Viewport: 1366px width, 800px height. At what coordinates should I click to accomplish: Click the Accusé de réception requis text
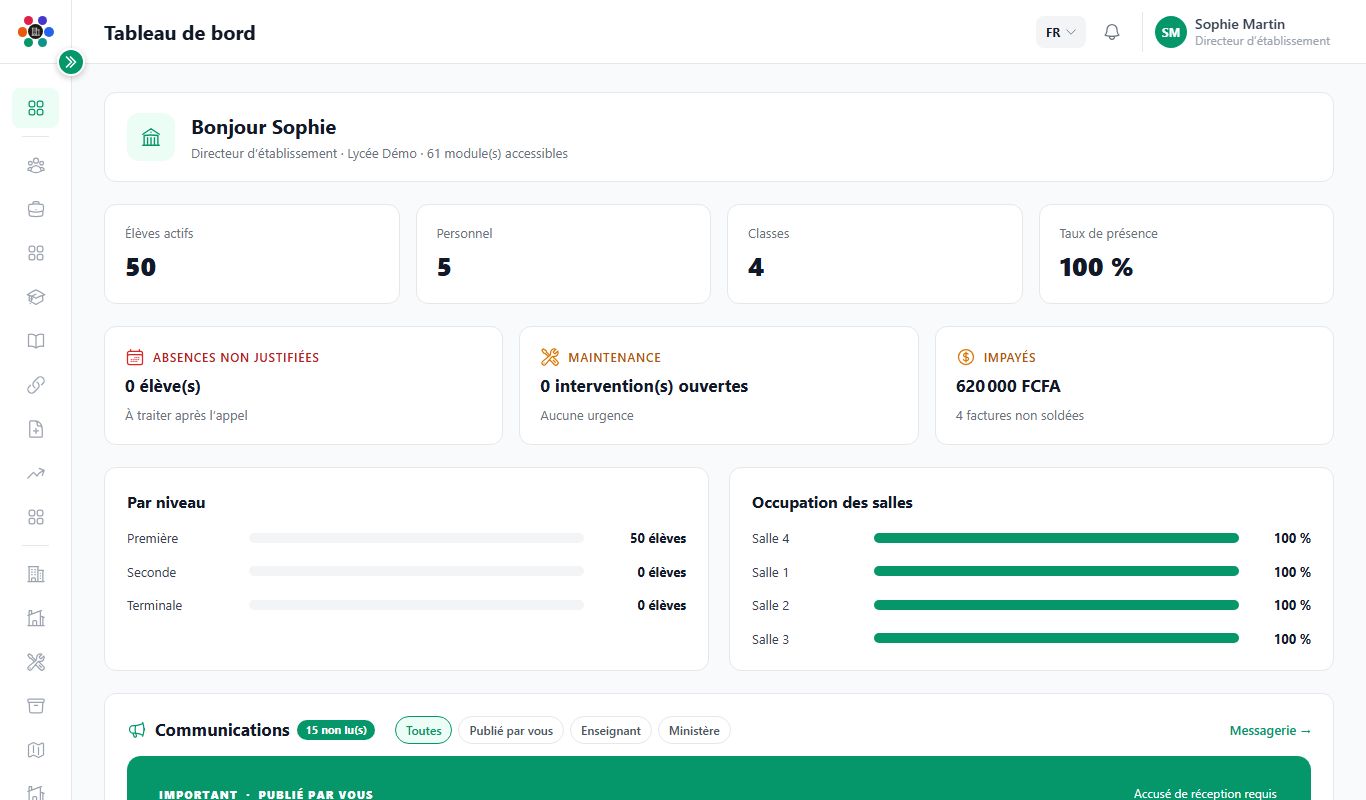click(x=1205, y=793)
